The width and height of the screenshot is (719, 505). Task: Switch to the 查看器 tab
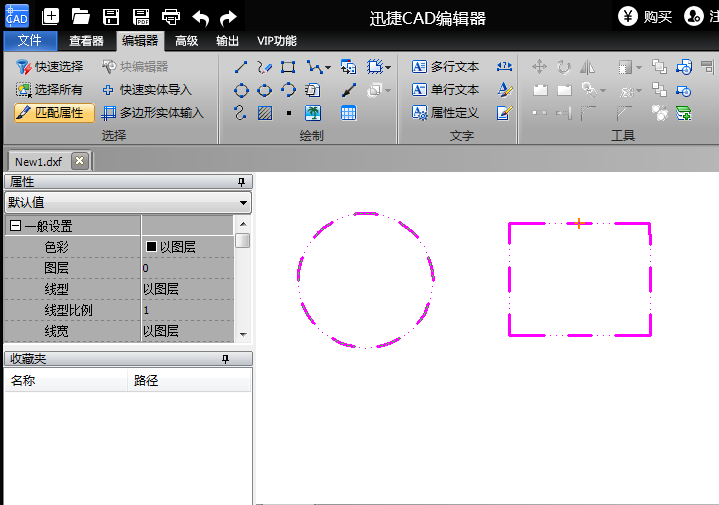(x=87, y=41)
